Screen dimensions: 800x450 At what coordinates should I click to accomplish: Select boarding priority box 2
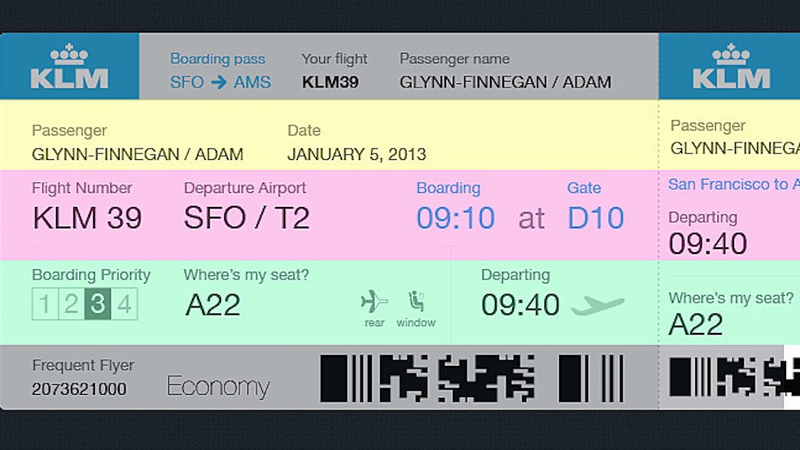(x=71, y=304)
